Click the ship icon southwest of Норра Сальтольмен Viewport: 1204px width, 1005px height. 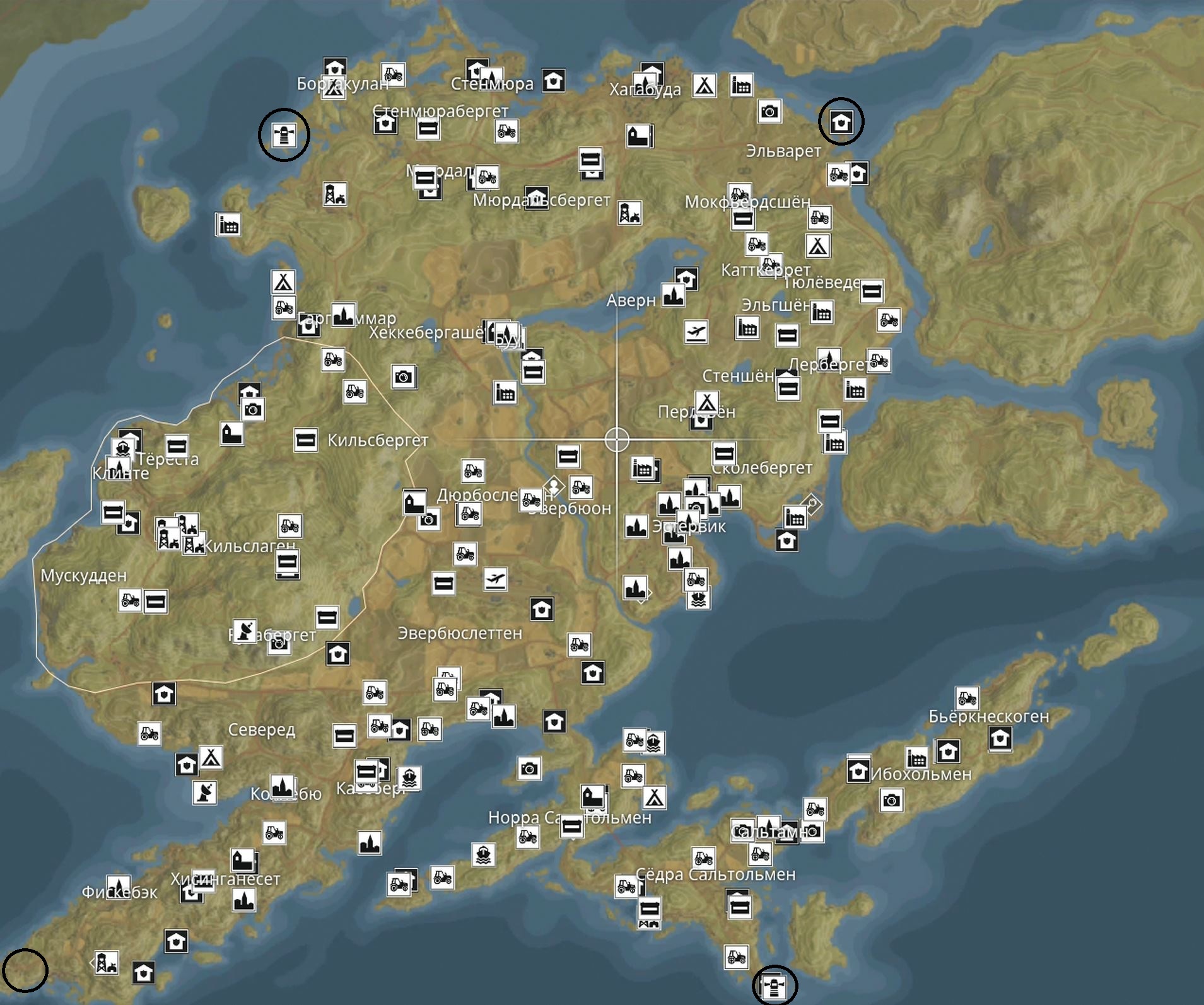coord(483,855)
